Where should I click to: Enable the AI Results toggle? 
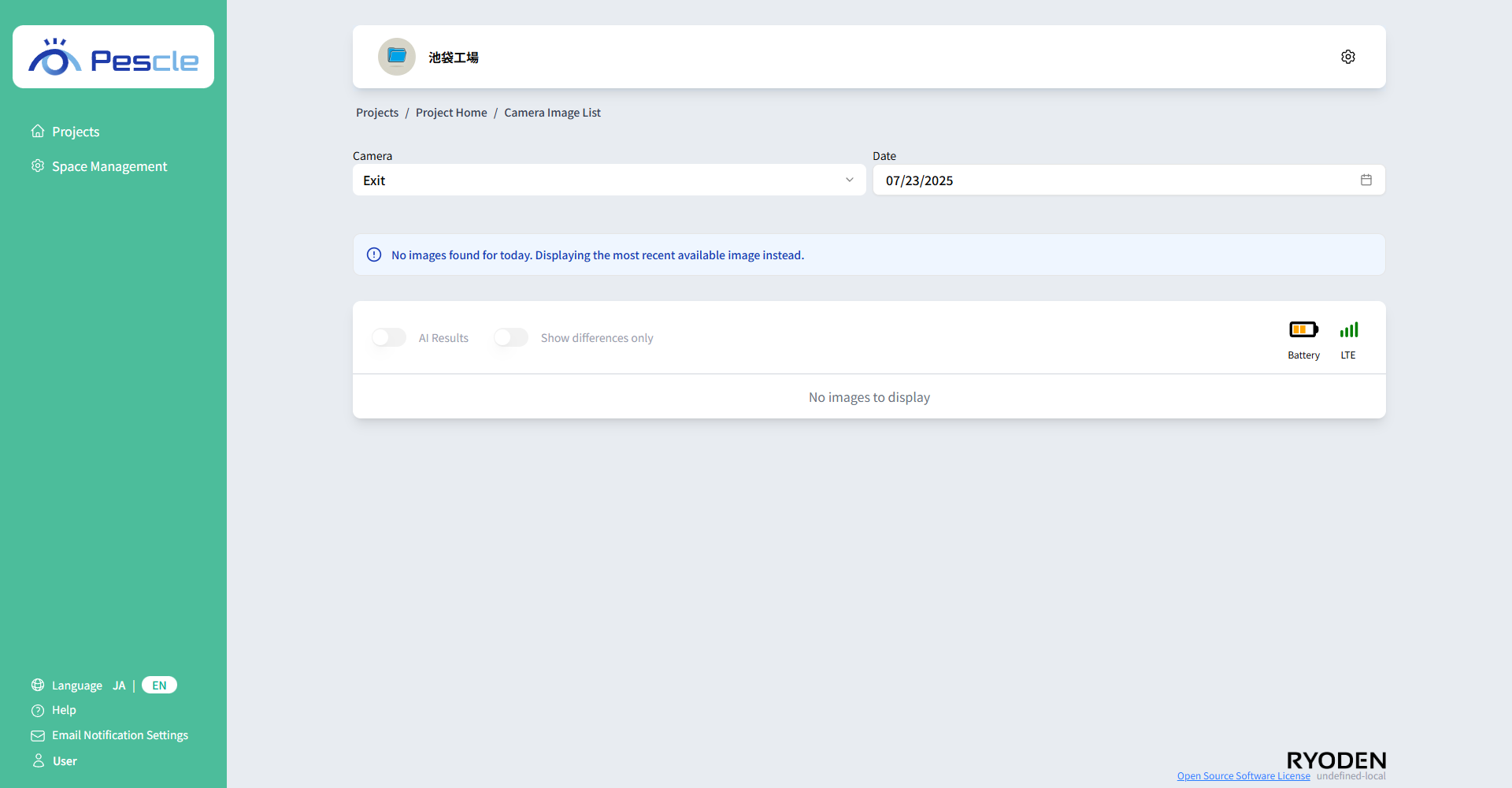389,337
